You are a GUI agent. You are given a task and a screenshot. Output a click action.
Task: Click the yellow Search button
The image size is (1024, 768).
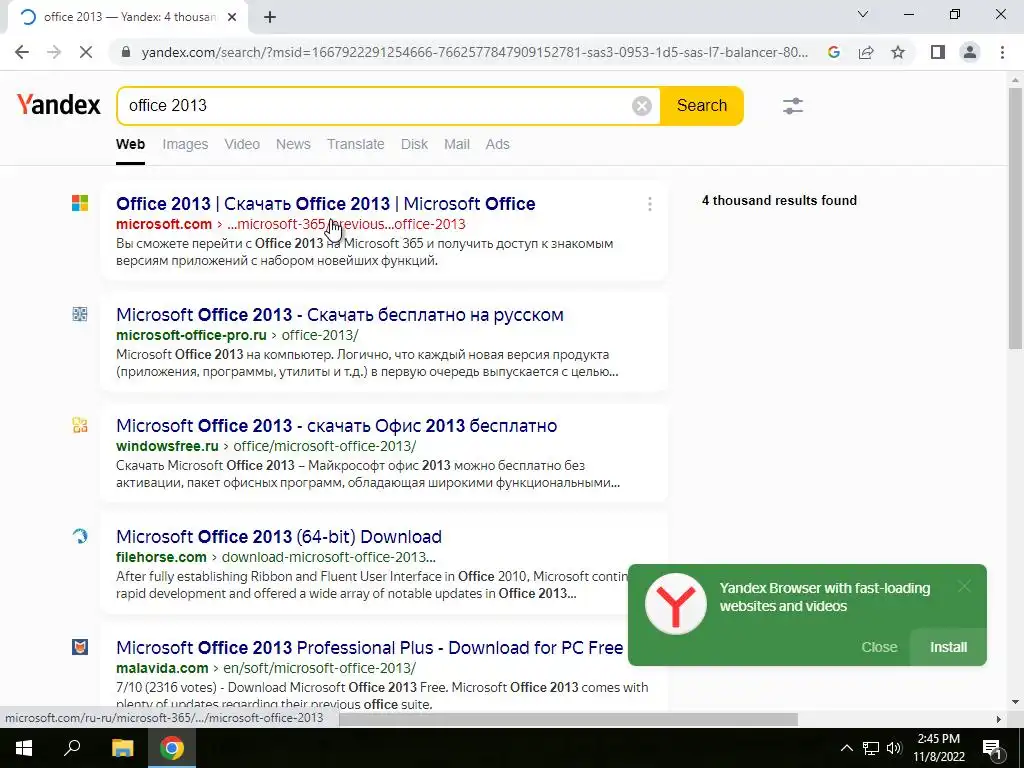pos(701,106)
